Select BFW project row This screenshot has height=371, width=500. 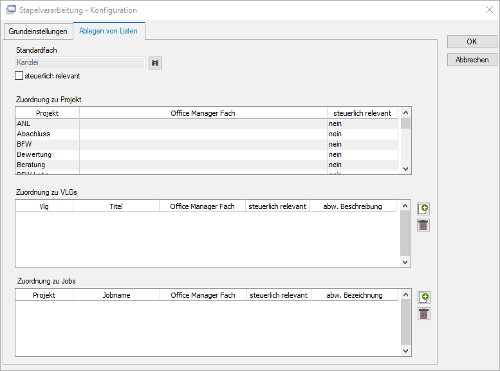click(x=207, y=144)
